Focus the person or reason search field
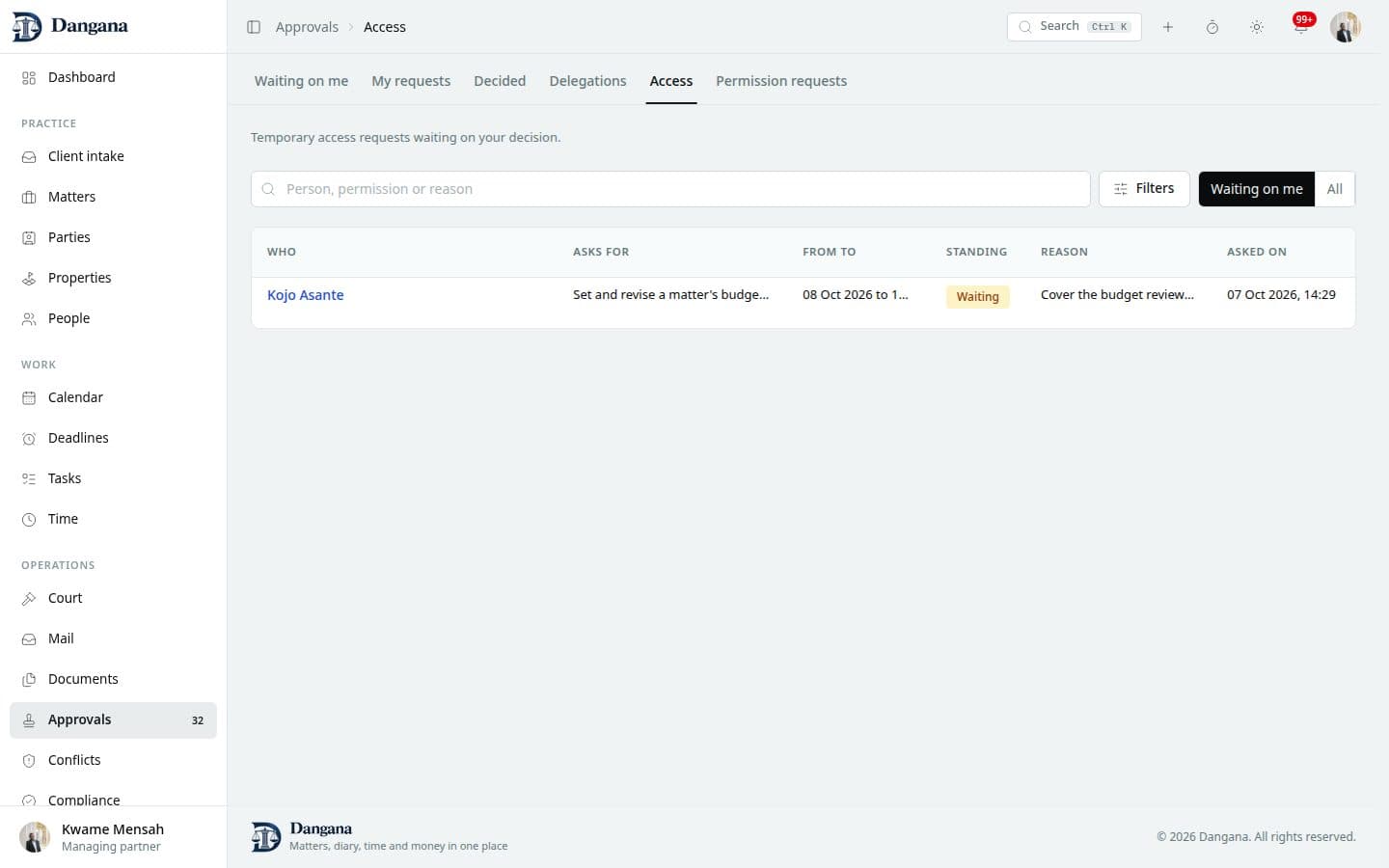 670,189
